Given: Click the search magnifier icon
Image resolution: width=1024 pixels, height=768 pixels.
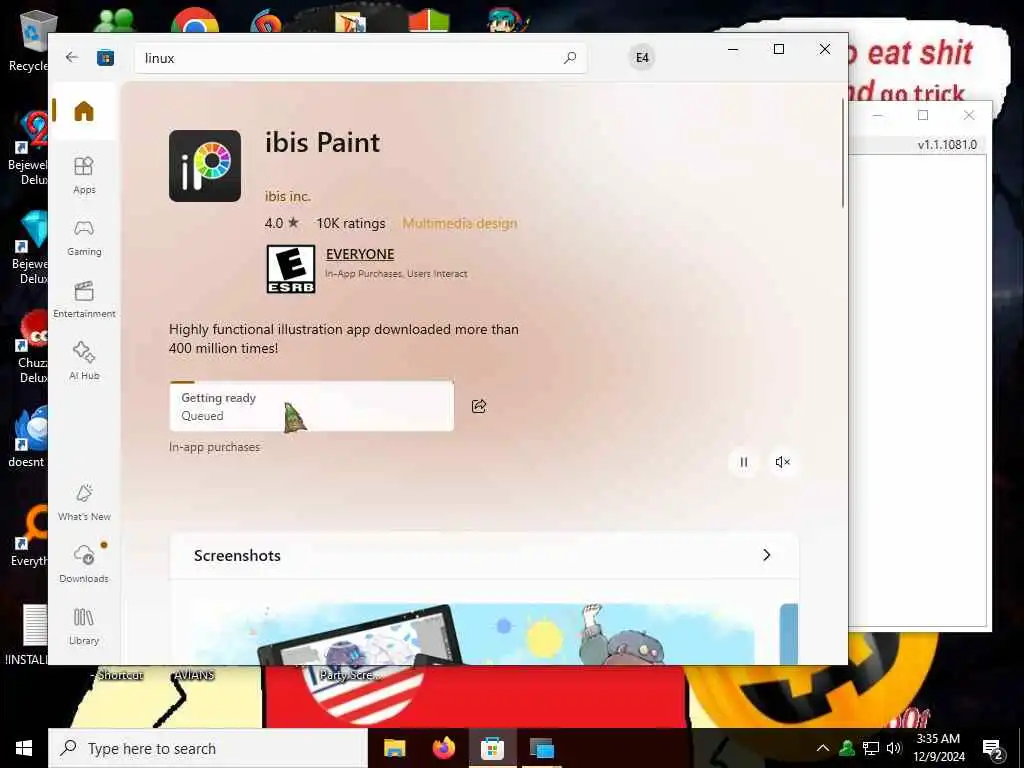Looking at the screenshot, I should point(570,58).
